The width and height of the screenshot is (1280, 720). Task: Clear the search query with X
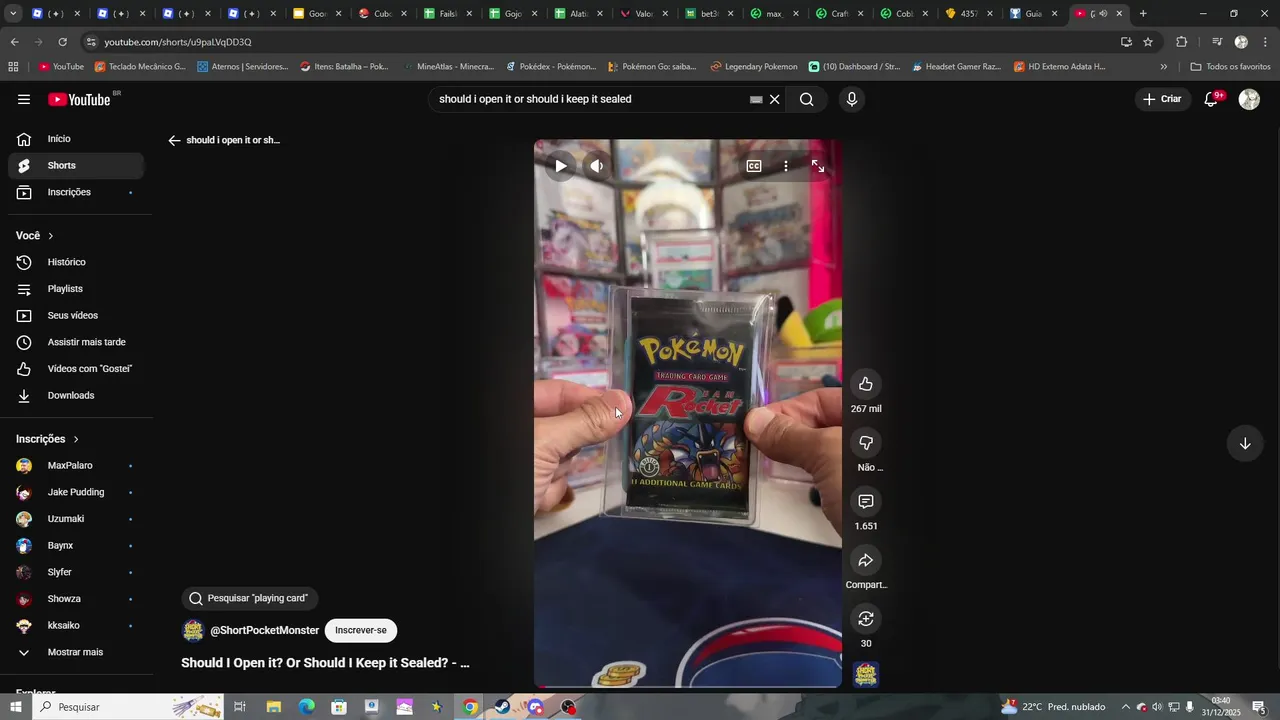774,99
